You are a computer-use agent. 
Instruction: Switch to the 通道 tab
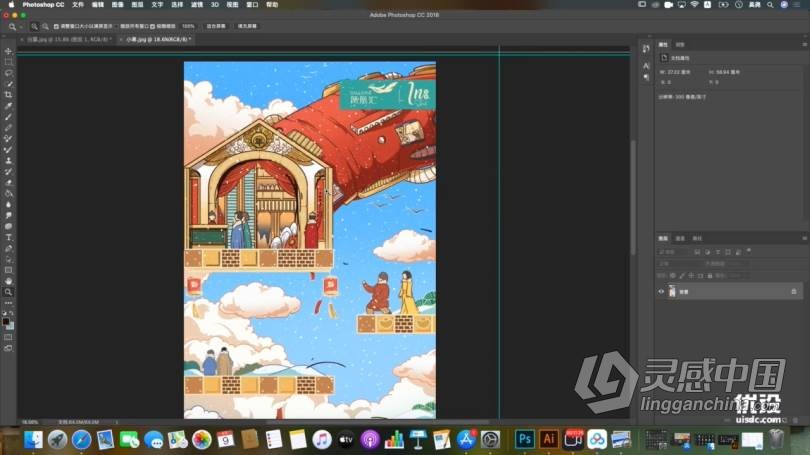coord(680,239)
